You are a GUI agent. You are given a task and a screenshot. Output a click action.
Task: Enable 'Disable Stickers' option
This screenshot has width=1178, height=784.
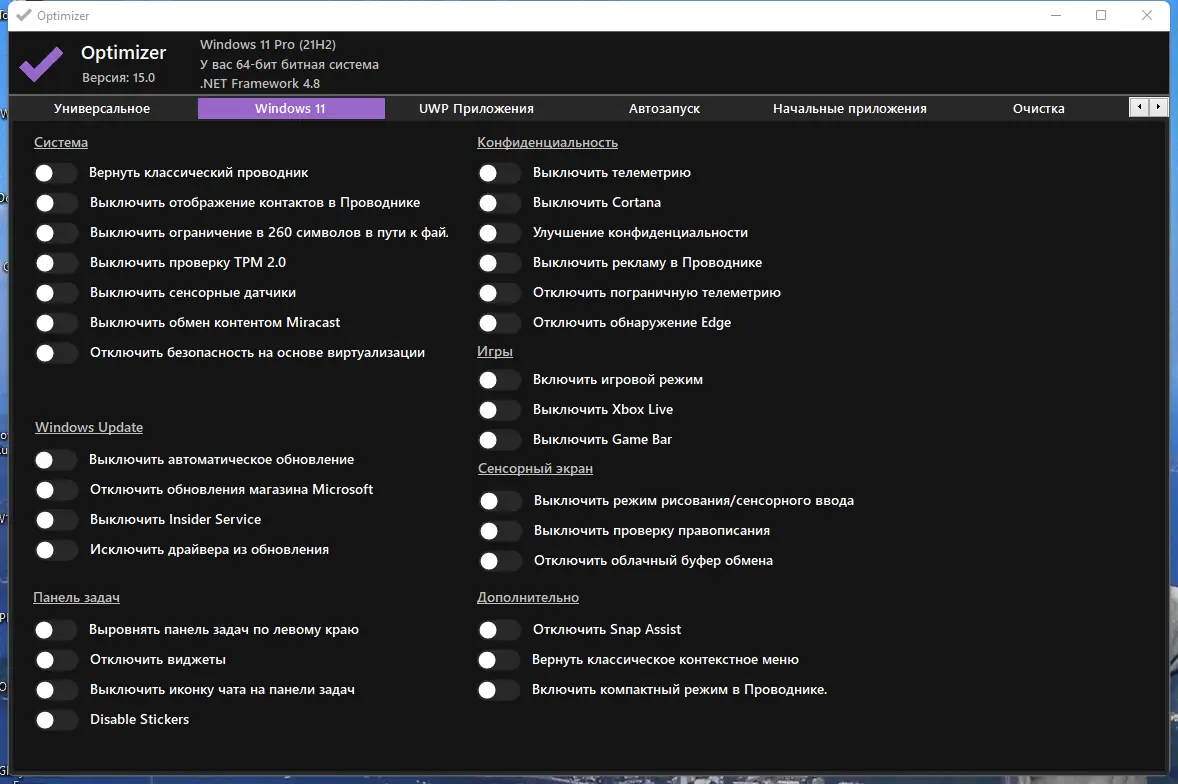56,719
